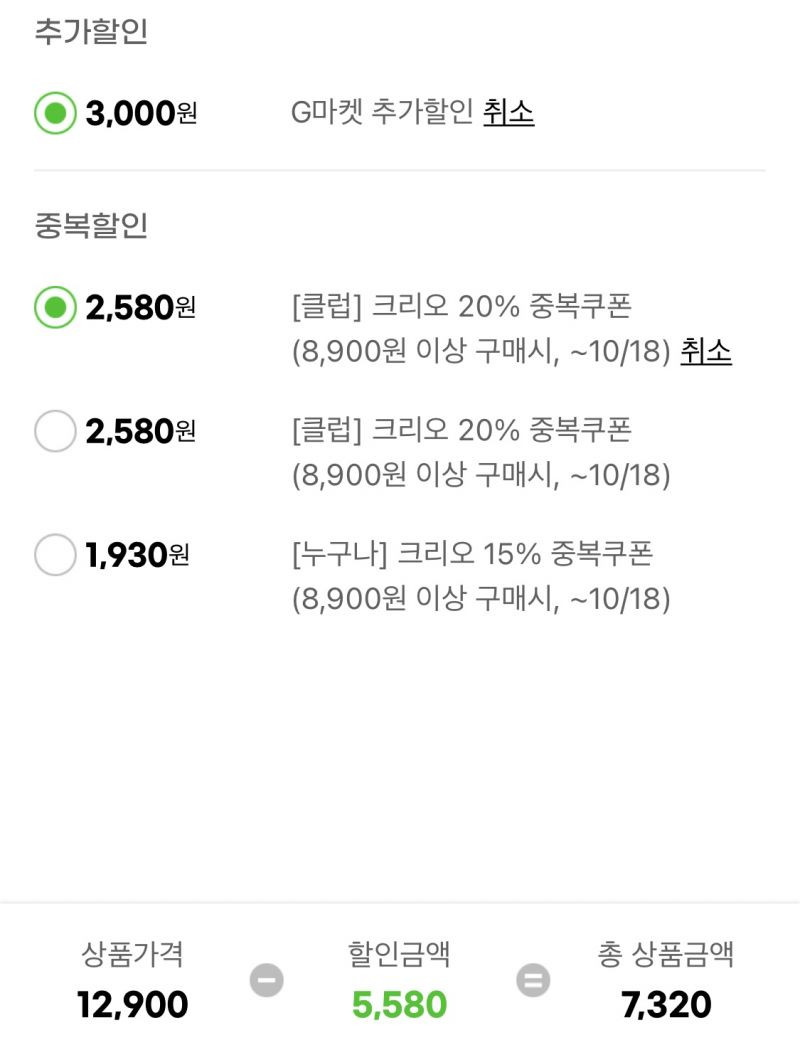Click 취소 next to the ~10/18 club coupon

(x=706, y=351)
